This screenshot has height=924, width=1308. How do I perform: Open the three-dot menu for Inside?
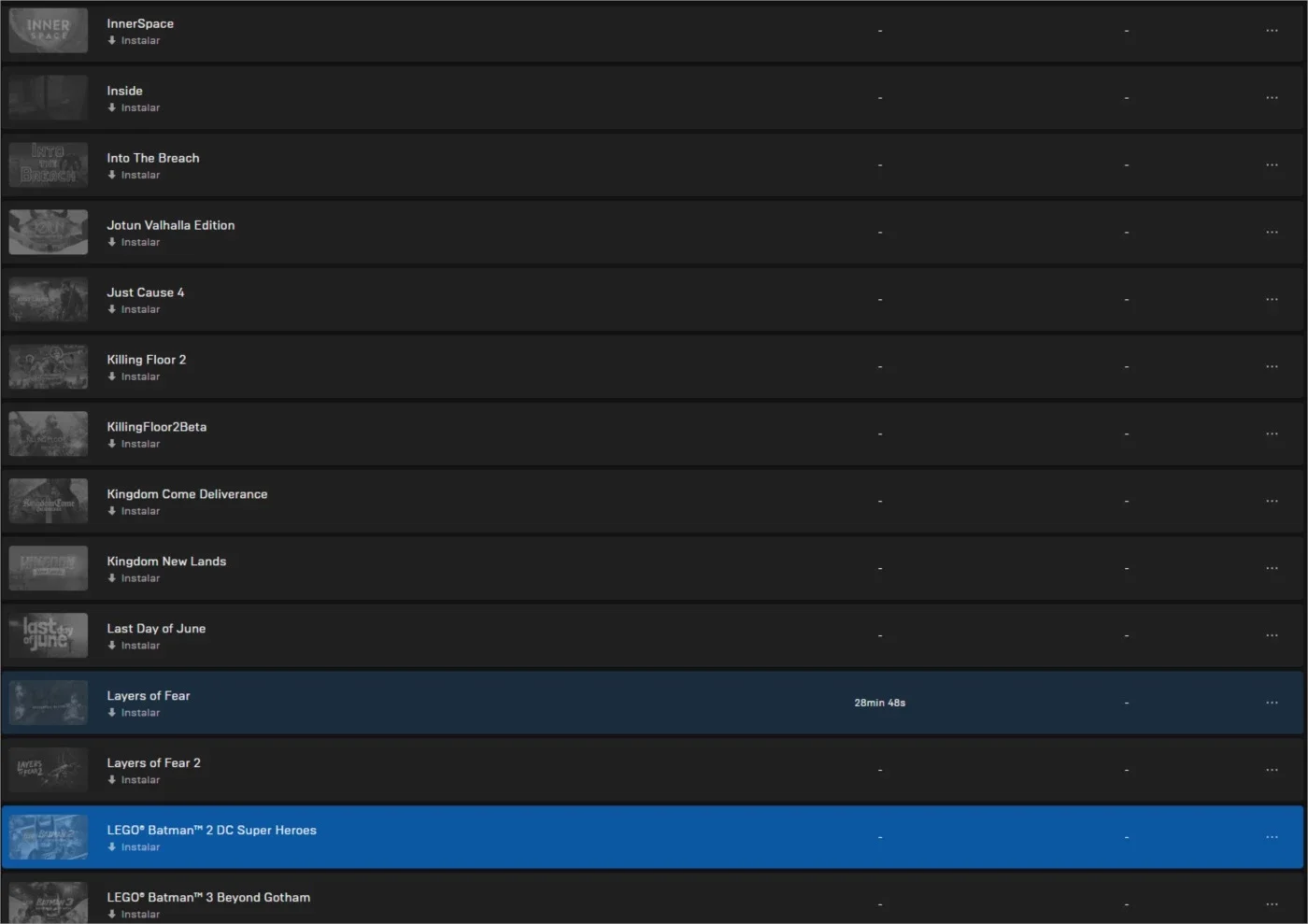(1272, 98)
